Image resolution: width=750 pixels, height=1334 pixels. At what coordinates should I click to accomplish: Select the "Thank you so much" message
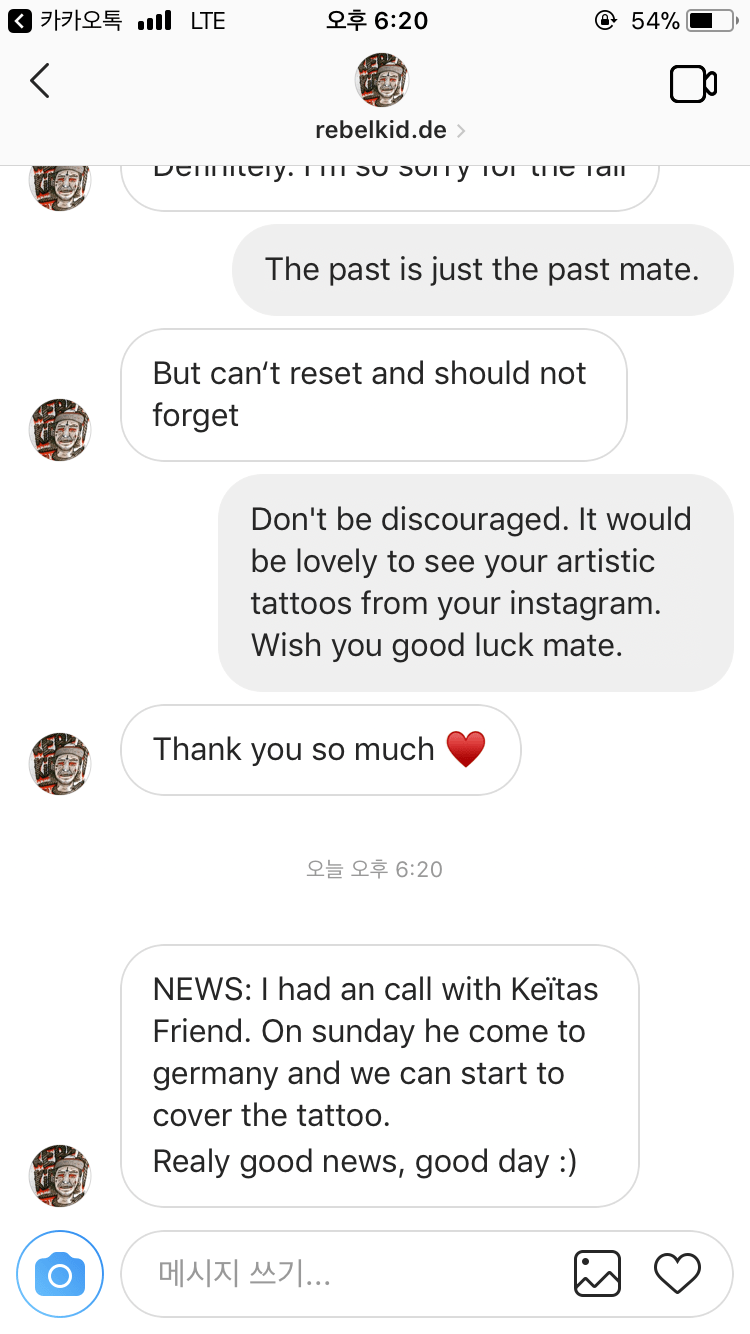pyautogui.click(x=320, y=750)
